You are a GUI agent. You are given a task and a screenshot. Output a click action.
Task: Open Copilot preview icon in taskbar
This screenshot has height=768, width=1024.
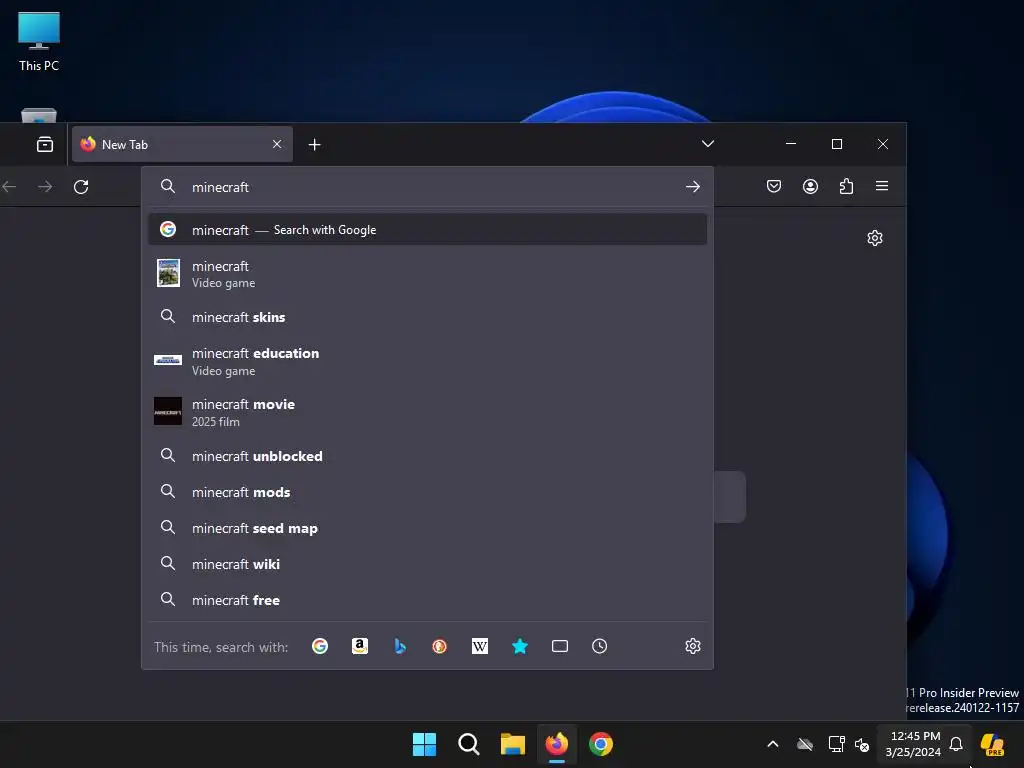pyautogui.click(x=992, y=744)
